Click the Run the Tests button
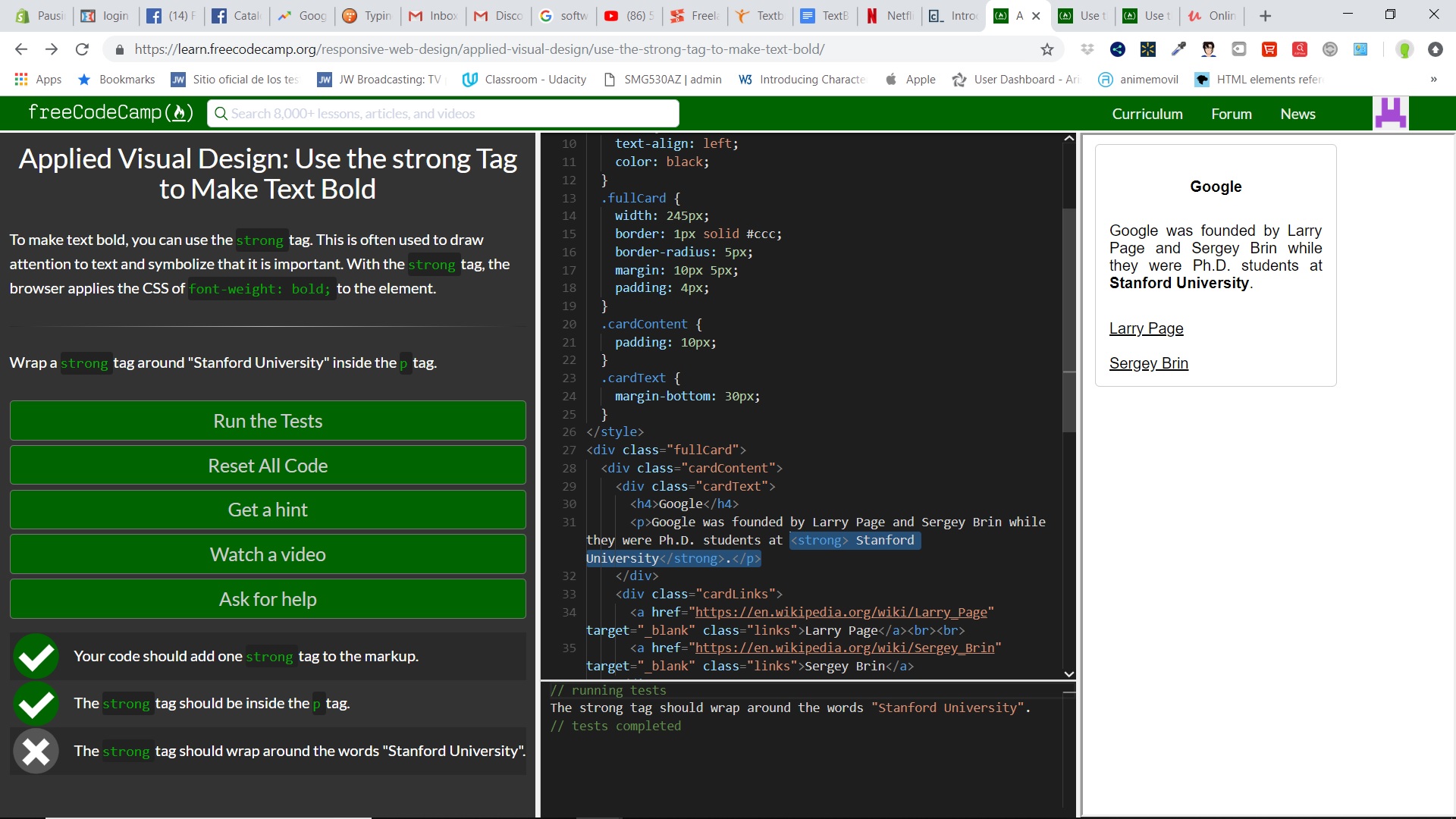Image resolution: width=1456 pixels, height=819 pixels. coord(268,421)
